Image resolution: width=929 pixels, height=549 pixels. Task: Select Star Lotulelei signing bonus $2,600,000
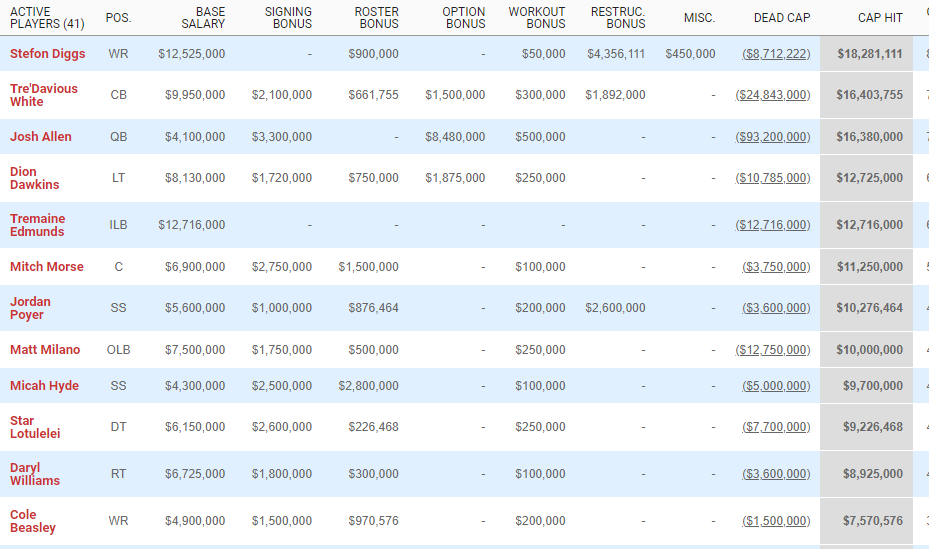click(281, 427)
